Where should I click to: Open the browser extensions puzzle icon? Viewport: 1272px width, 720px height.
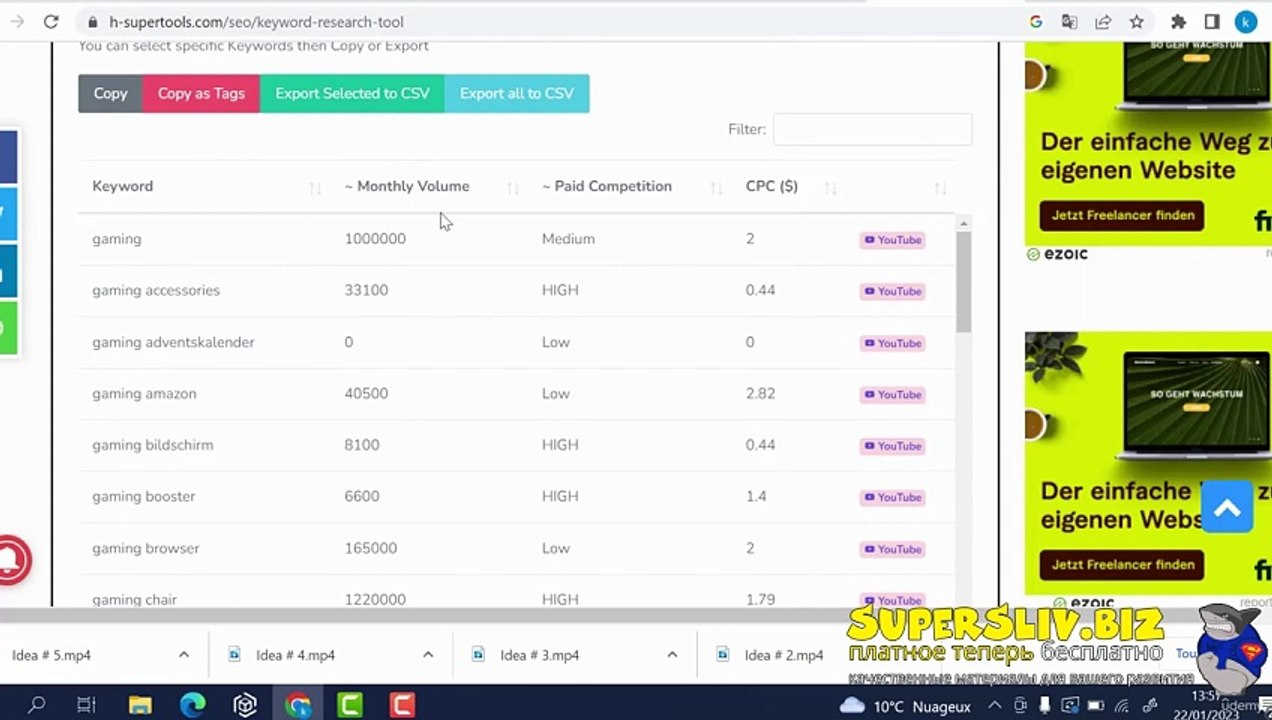point(1178,21)
